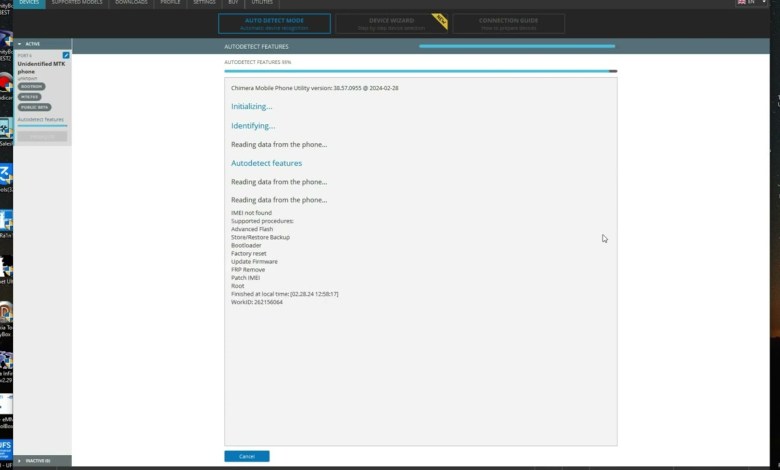This screenshot has width=780, height=470.
Task: Select Auto Detect Mode
Action: (274, 23)
